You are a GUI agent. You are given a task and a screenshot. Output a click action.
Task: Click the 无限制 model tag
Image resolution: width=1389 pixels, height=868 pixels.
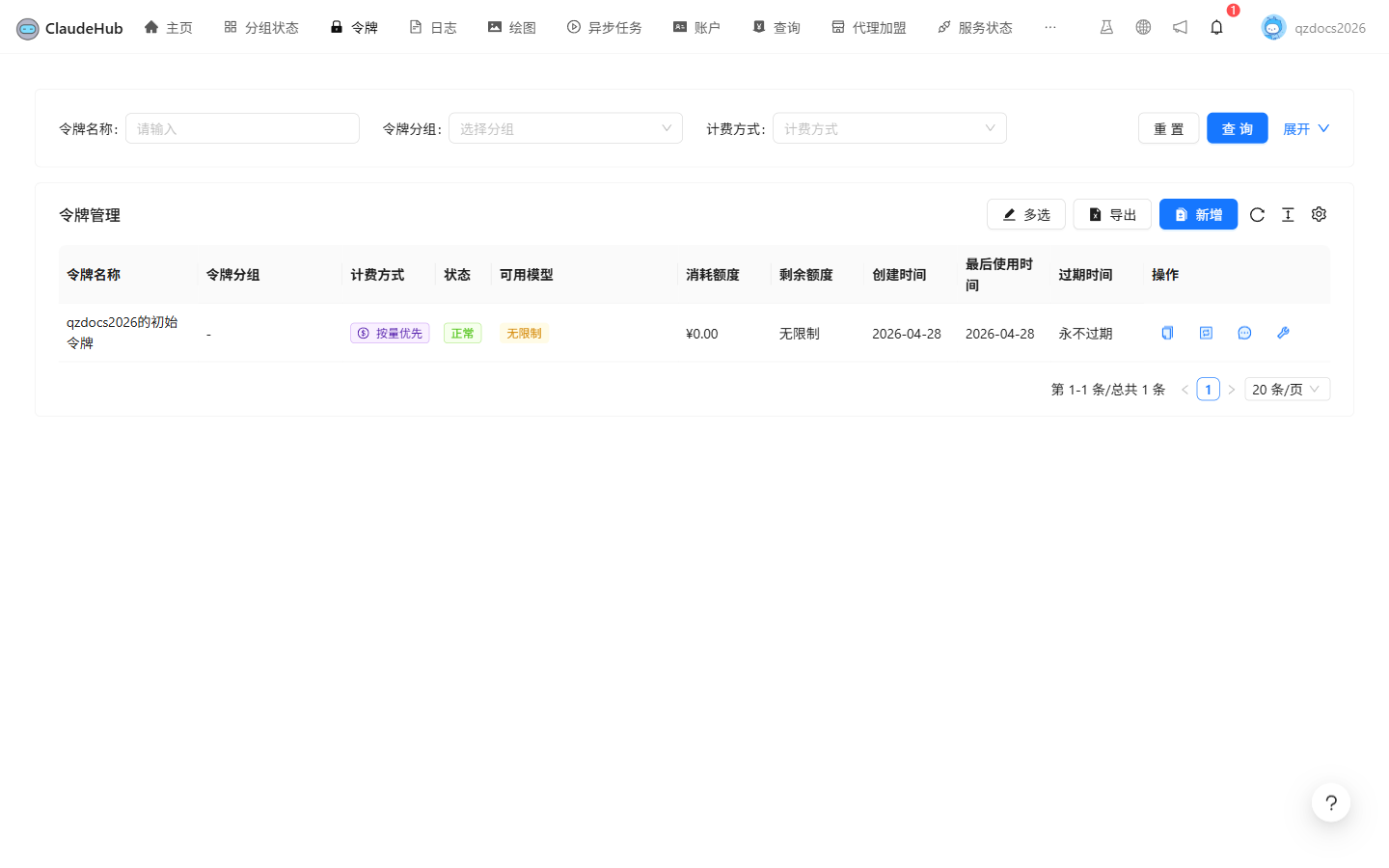pyautogui.click(x=524, y=333)
